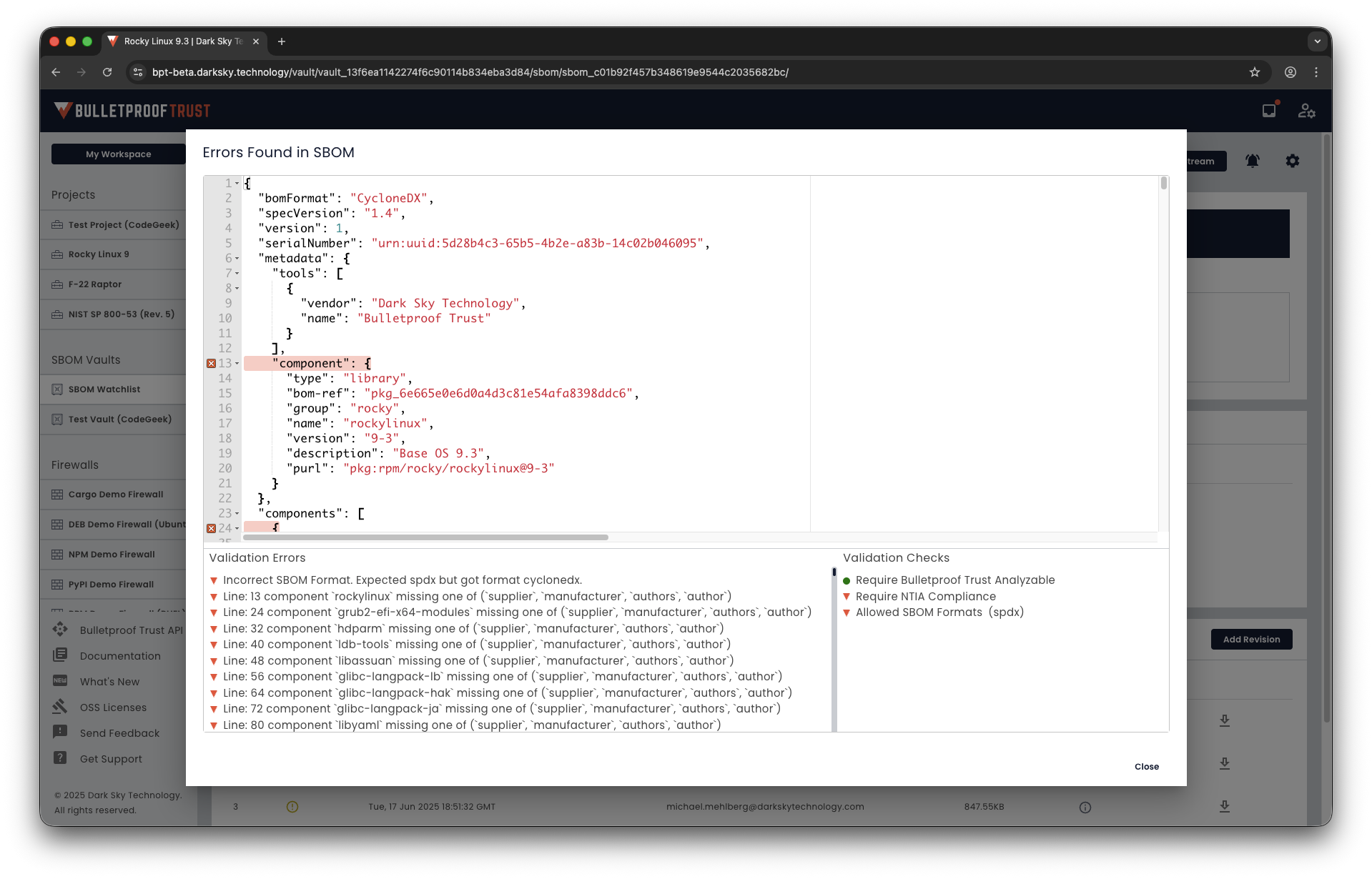This screenshot has height=879, width=1372.
Task: Click red triangle beside Allowed SBOM Formats
Action: click(847, 612)
